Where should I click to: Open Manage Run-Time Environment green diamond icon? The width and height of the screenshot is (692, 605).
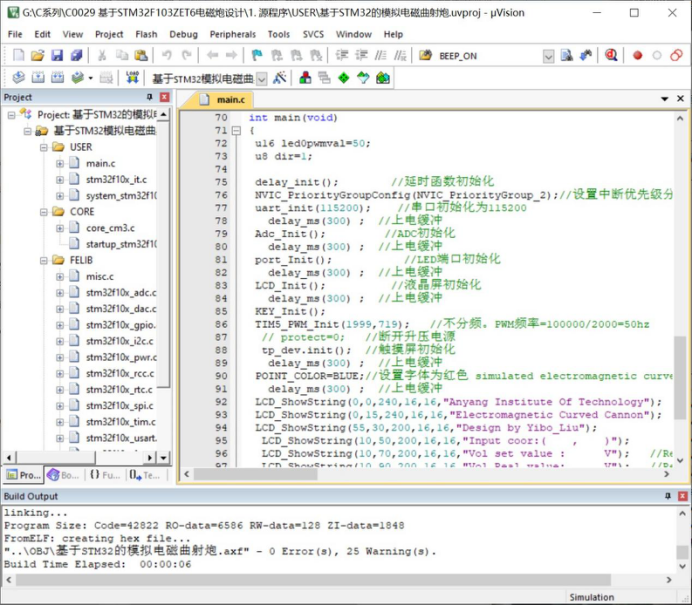343,78
